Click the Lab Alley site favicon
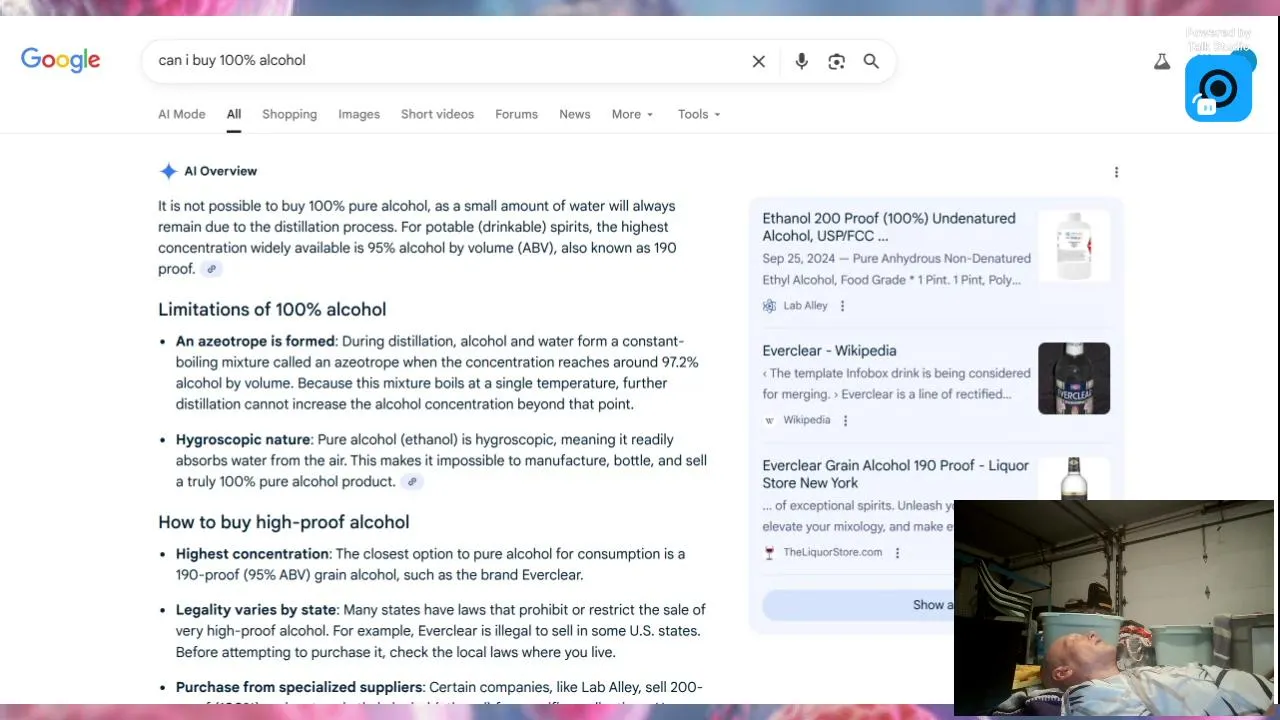 click(769, 306)
